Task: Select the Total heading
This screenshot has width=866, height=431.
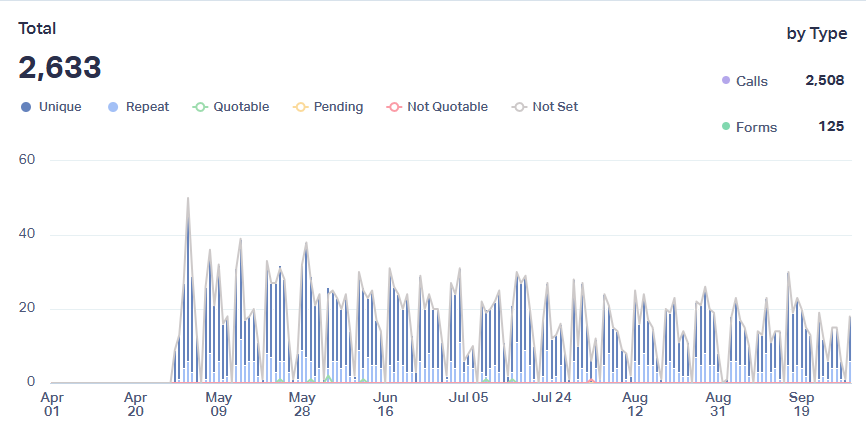Action: tap(37, 29)
